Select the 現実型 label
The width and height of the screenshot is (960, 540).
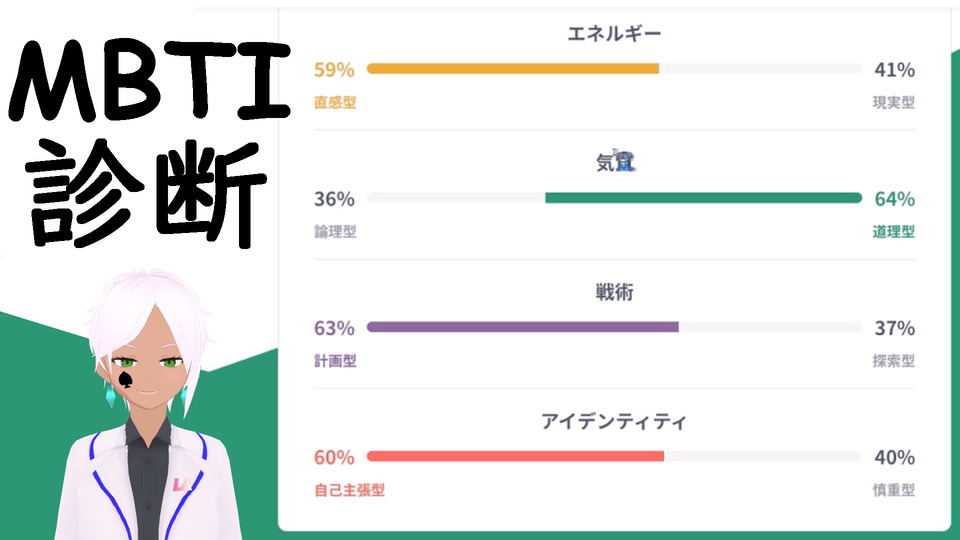893,102
